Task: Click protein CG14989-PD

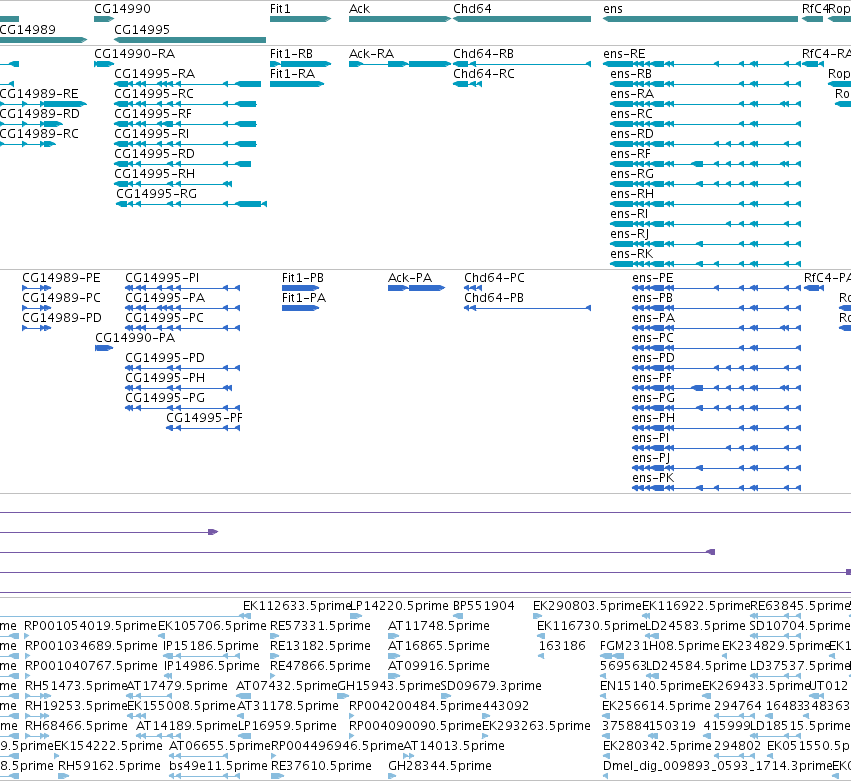Action: (62, 318)
